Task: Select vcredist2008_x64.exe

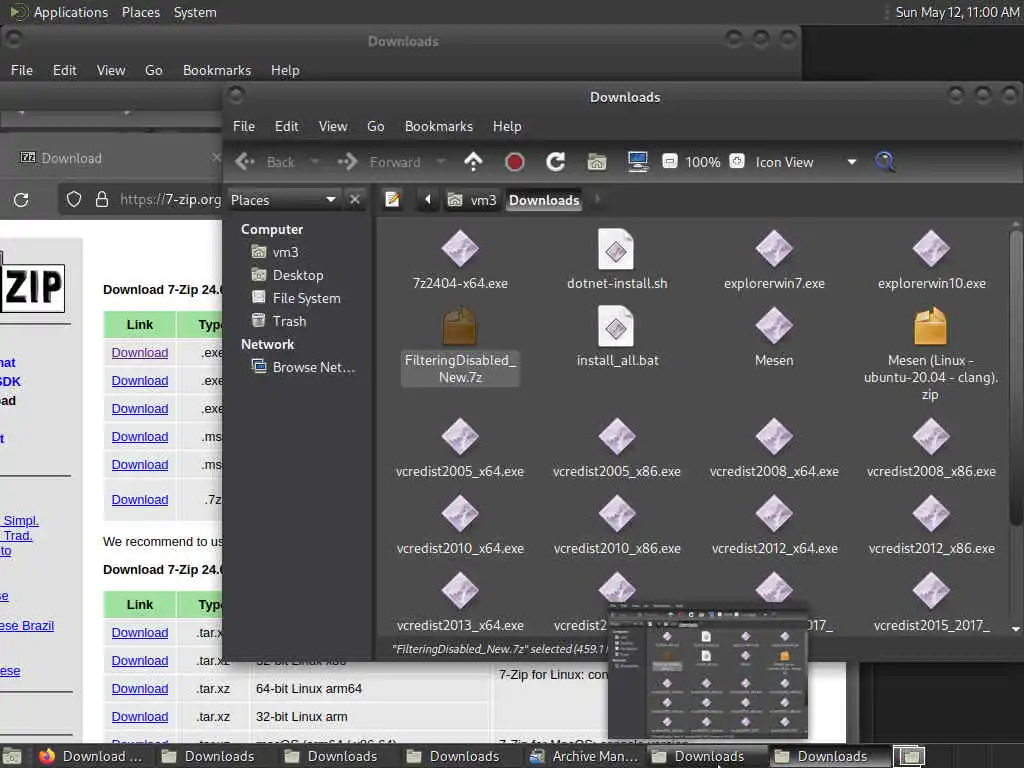Action: coord(775,448)
